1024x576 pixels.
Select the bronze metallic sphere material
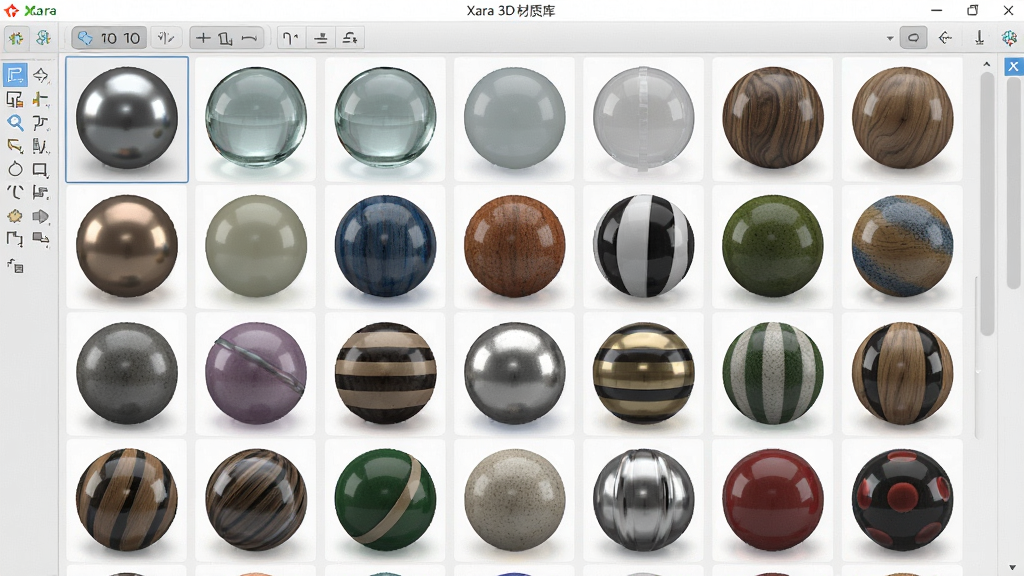click(x=127, y=246)
